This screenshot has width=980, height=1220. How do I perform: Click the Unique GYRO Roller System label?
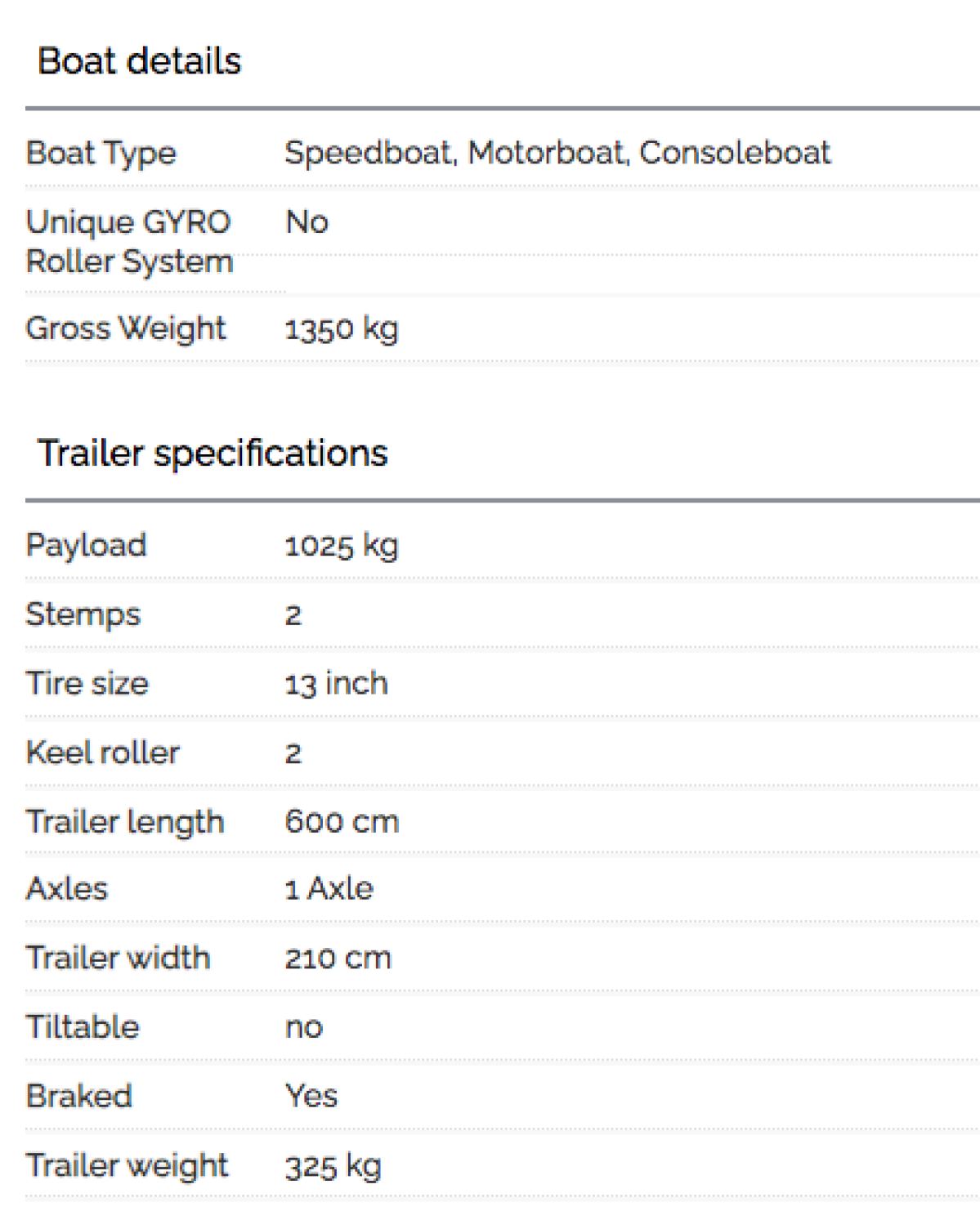click(x=129, y=242)
